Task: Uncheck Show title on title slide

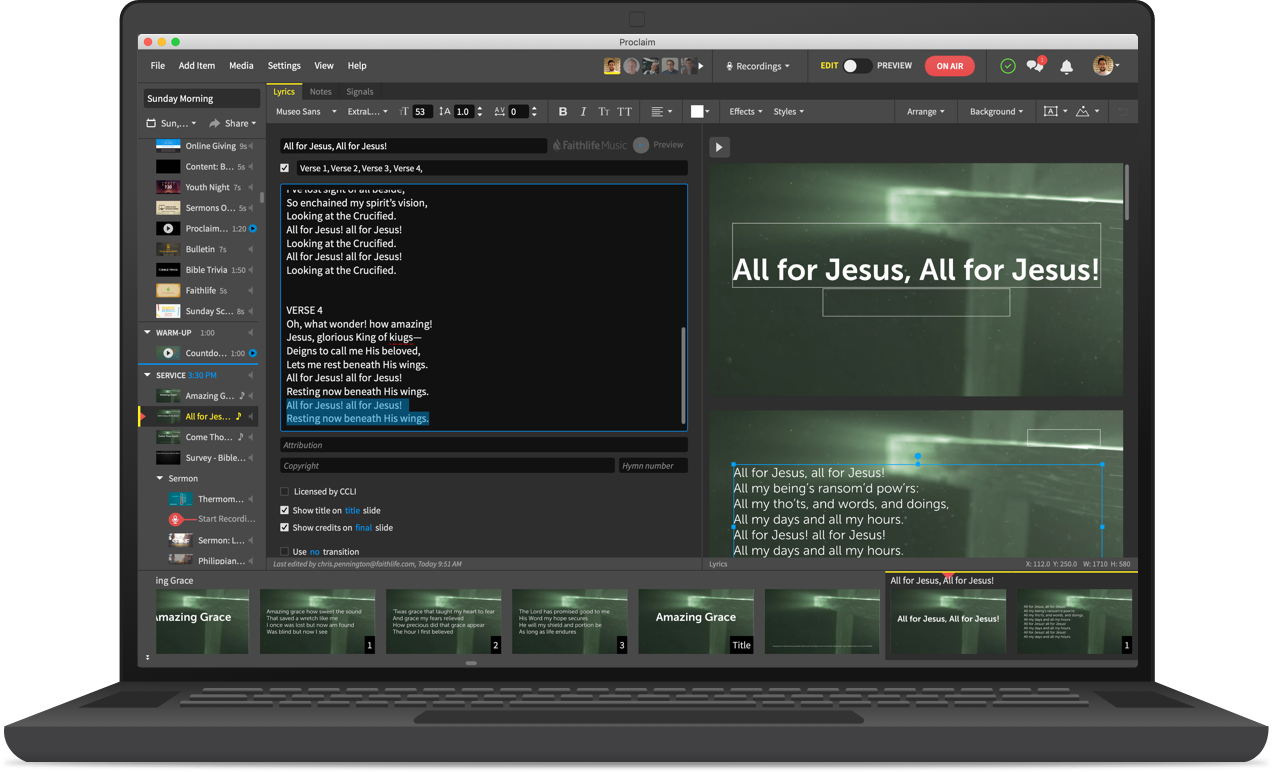Action: click(285, 510)
